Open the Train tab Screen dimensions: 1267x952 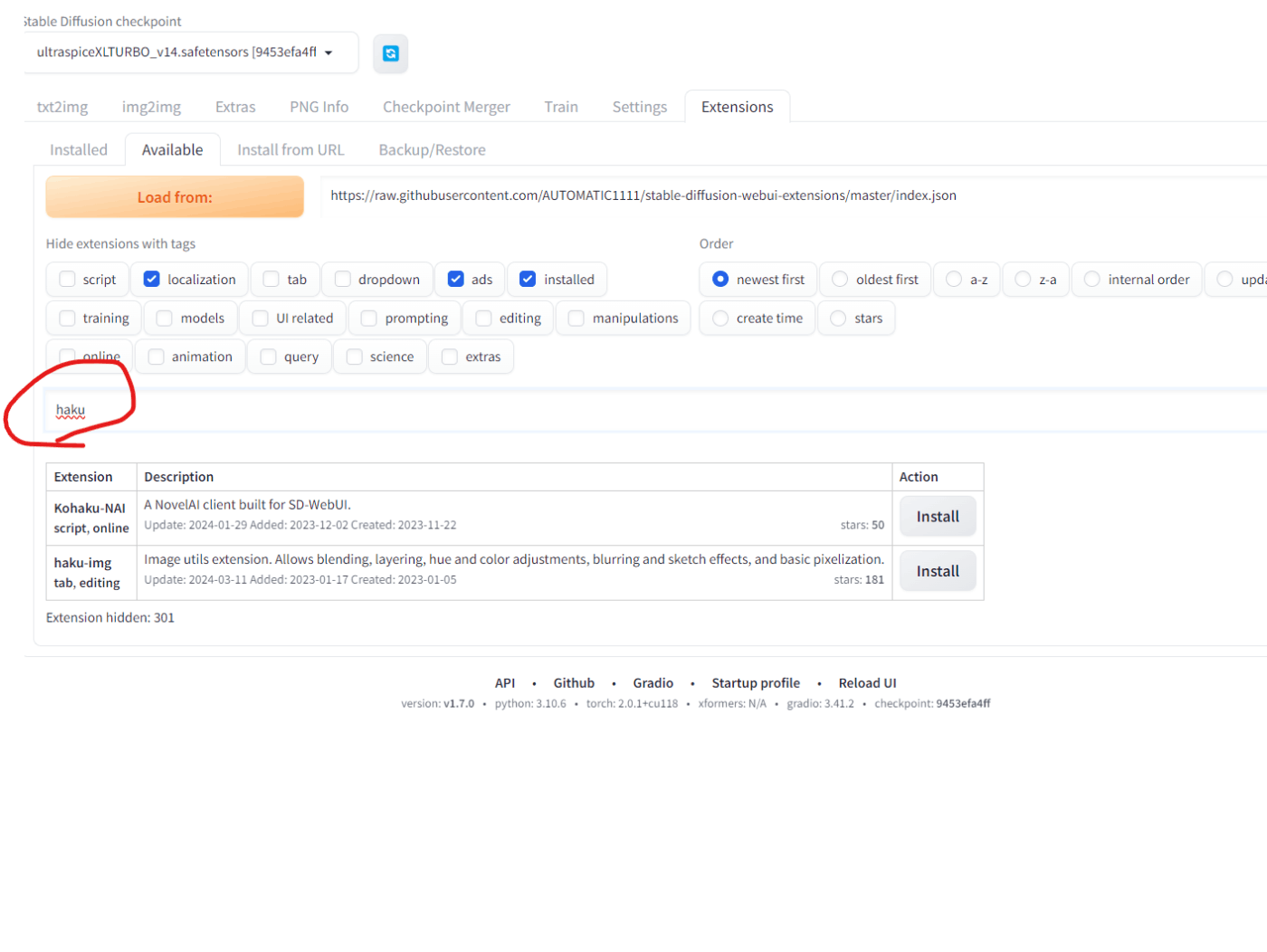pyautogui.click(x=561, y=107)
